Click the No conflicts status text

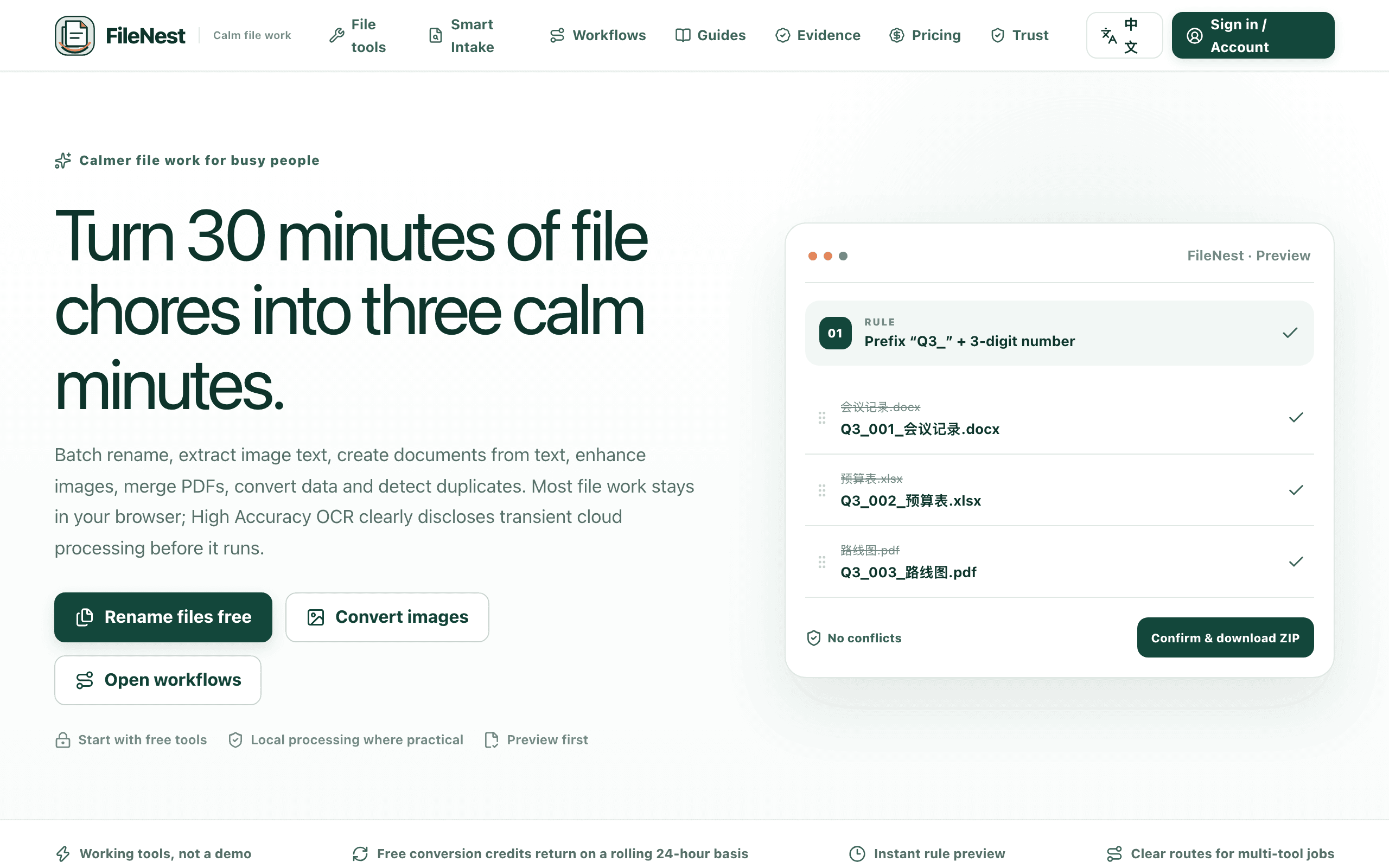coord(864,638)
